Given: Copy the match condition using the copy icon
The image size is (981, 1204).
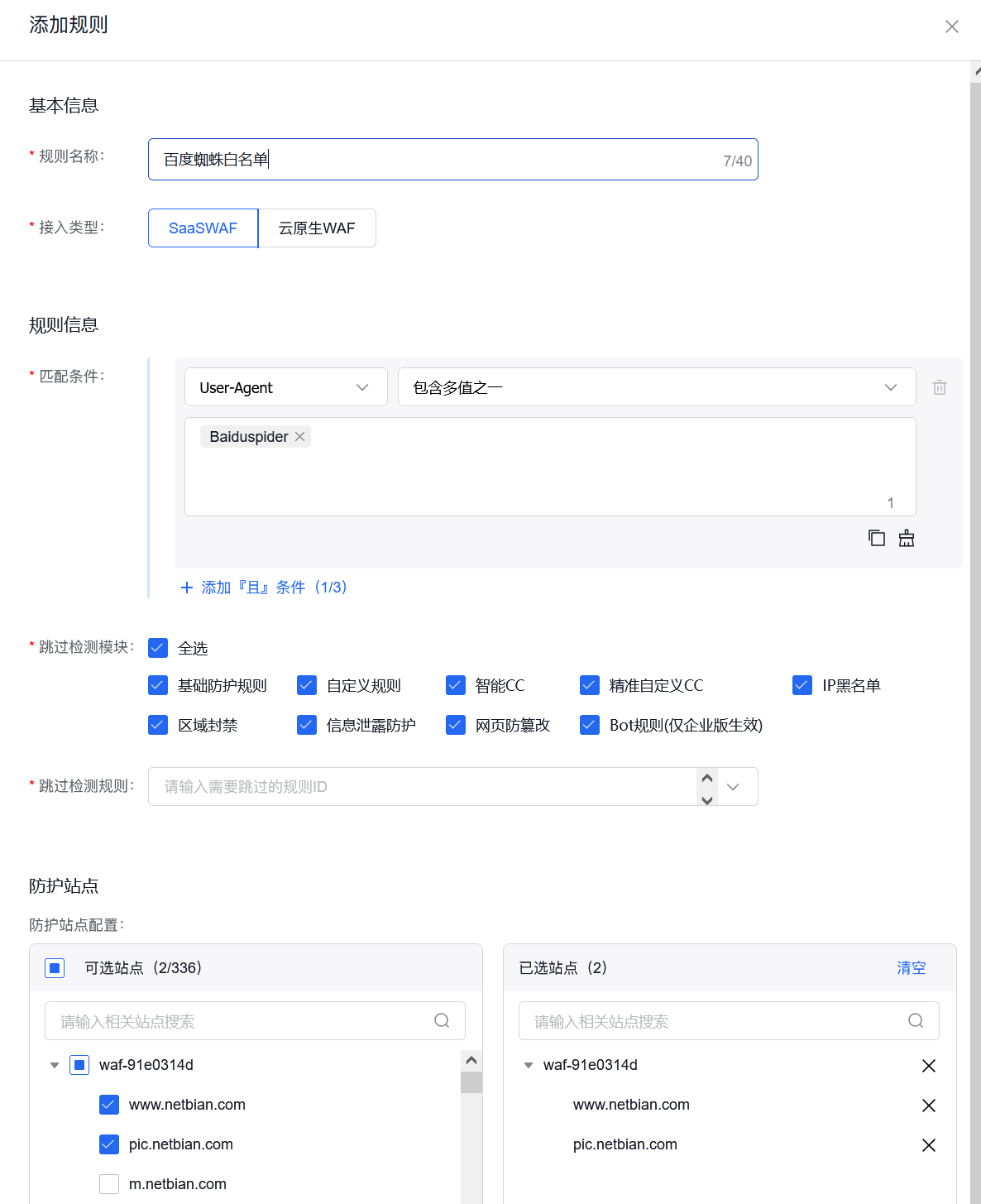Looking at the screenshot, I should point(877,538).
